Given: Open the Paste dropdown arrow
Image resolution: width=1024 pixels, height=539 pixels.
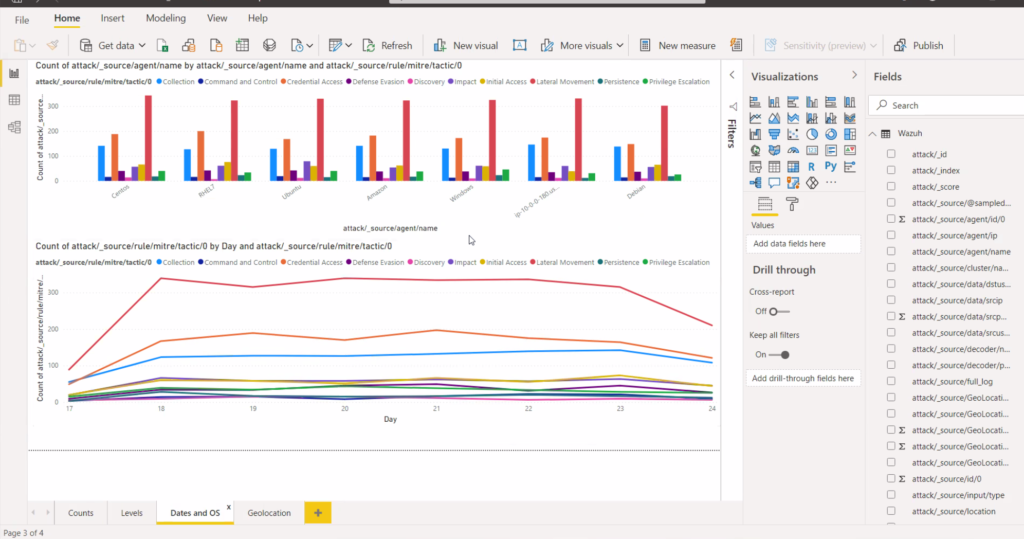Looking at the screenshot, I should pos(33,46).
